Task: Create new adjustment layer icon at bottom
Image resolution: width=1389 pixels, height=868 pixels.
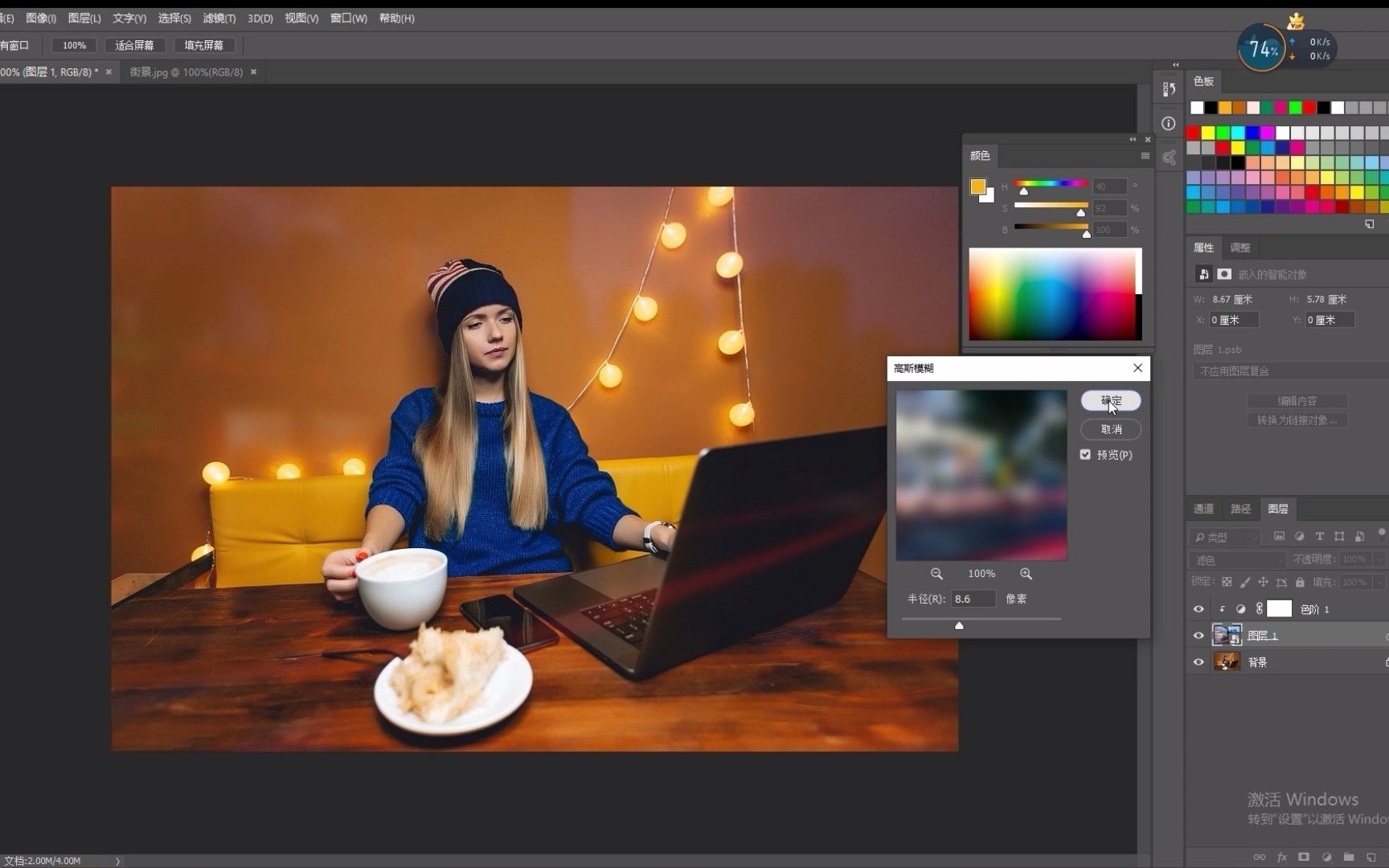Action: tap(1326, 857)
